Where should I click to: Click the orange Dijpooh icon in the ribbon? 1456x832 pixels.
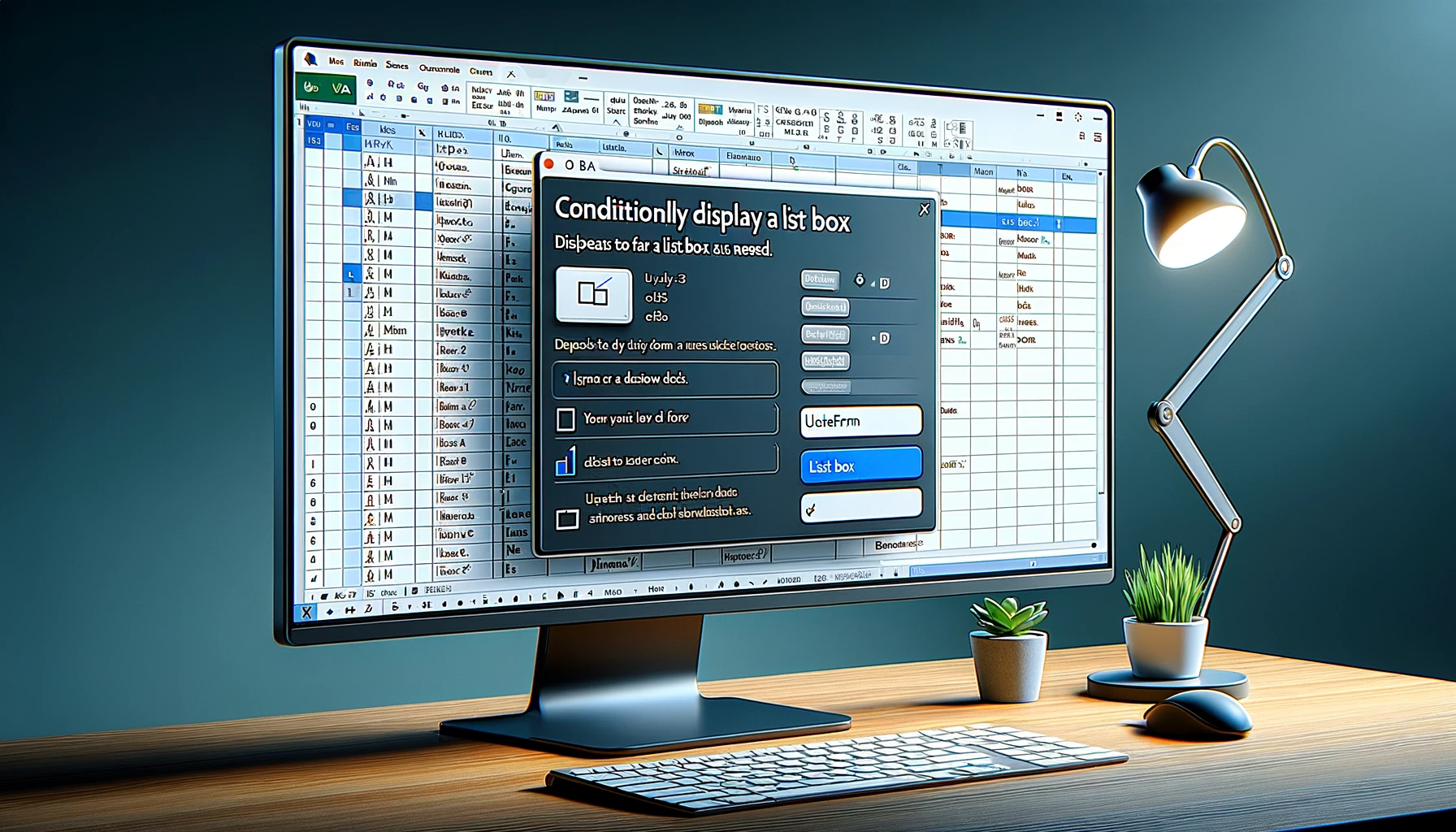tap(710, 110)
